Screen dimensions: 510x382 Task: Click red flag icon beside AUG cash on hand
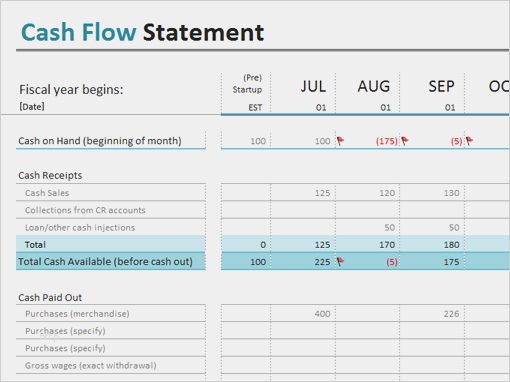tap(405, 141)
